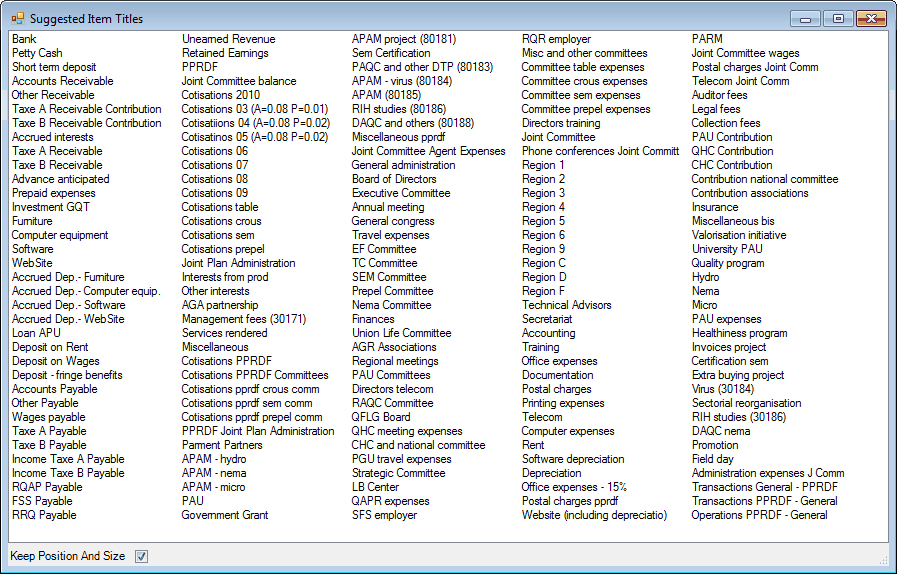Choose 'SFS employer' item
897x574 pixels.
[384, 515]
